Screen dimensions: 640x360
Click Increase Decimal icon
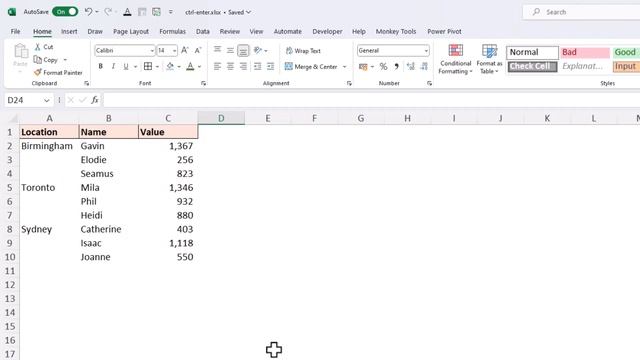(x=411, y=67)
